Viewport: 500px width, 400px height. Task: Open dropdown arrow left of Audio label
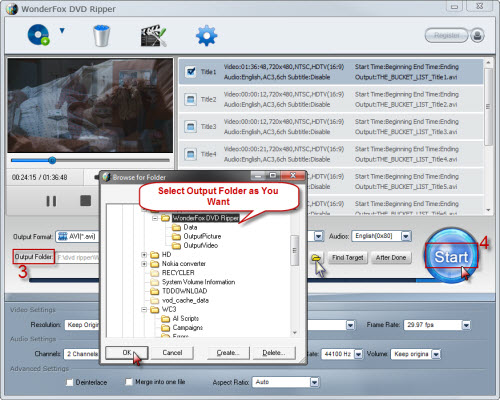pyautogui.click(x=319, y=236)
